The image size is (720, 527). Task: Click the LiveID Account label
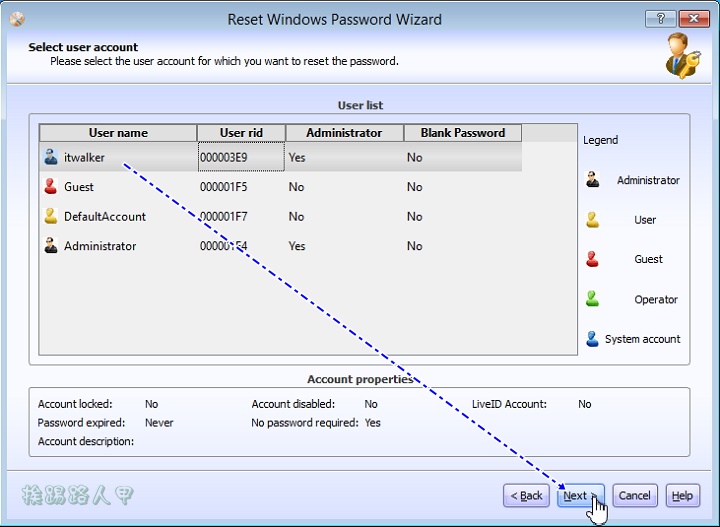(509, 404)
